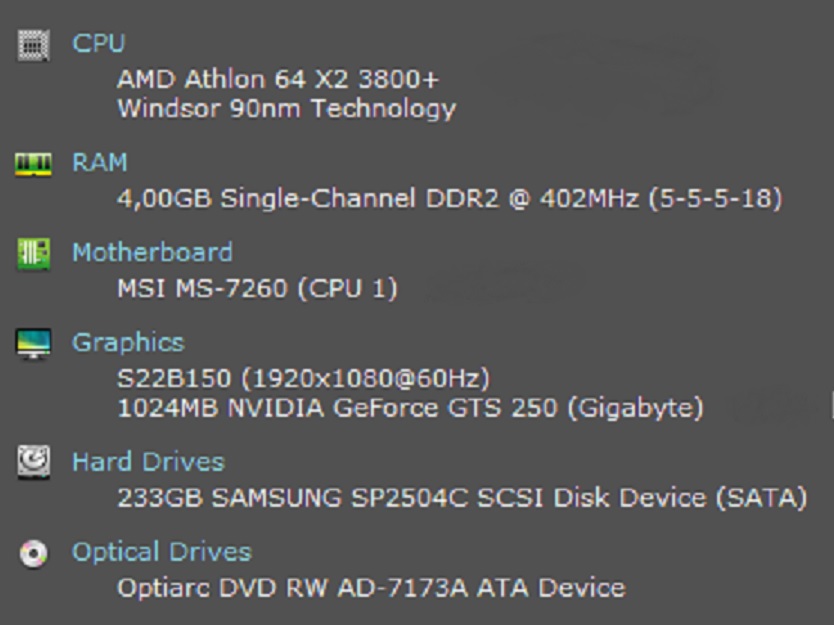Select the S22B150 monitor resolution line

tap(303, 379)
